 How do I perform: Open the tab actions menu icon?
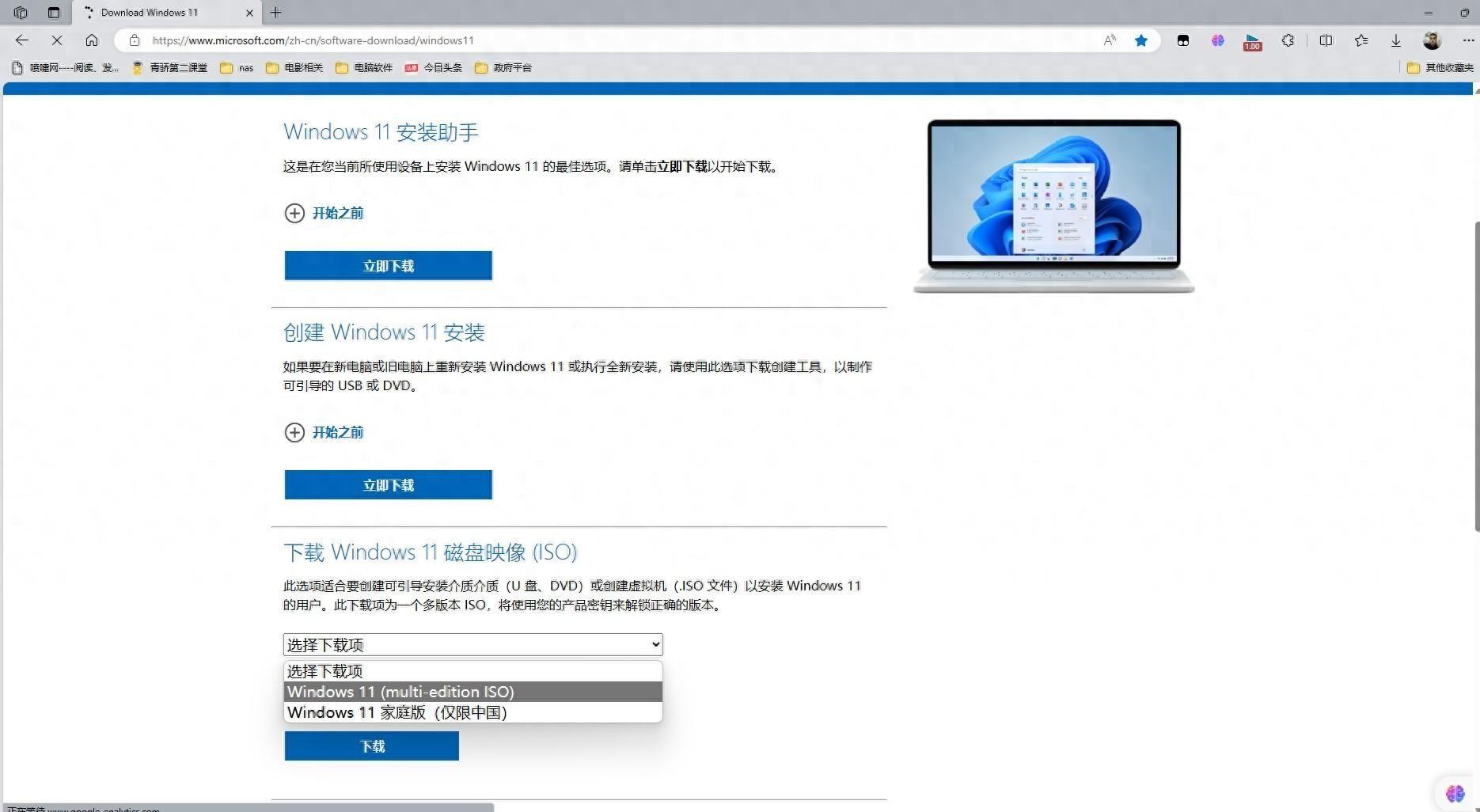(x=54, y=13)
